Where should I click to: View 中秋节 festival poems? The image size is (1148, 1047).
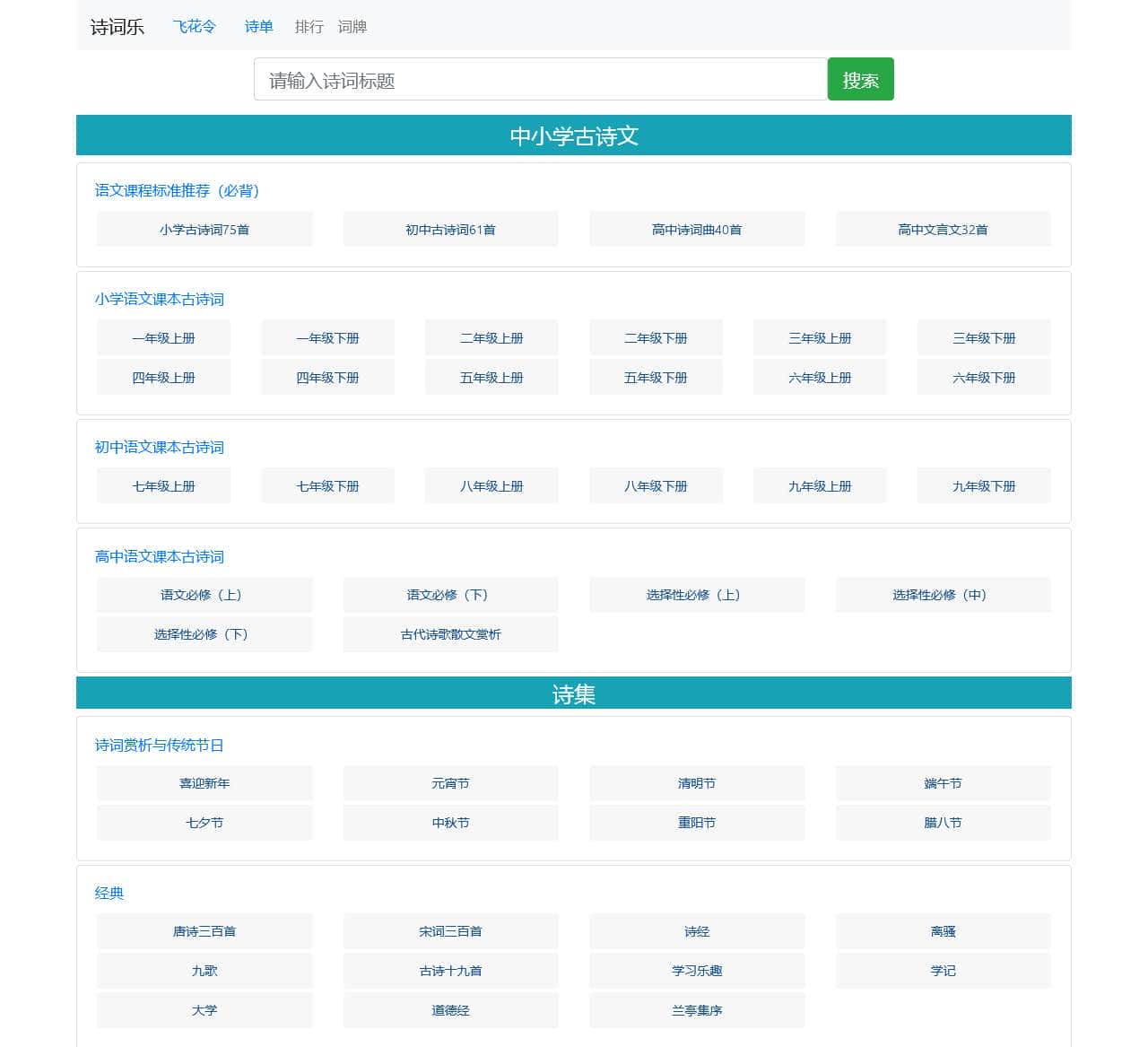coord(450,823)
